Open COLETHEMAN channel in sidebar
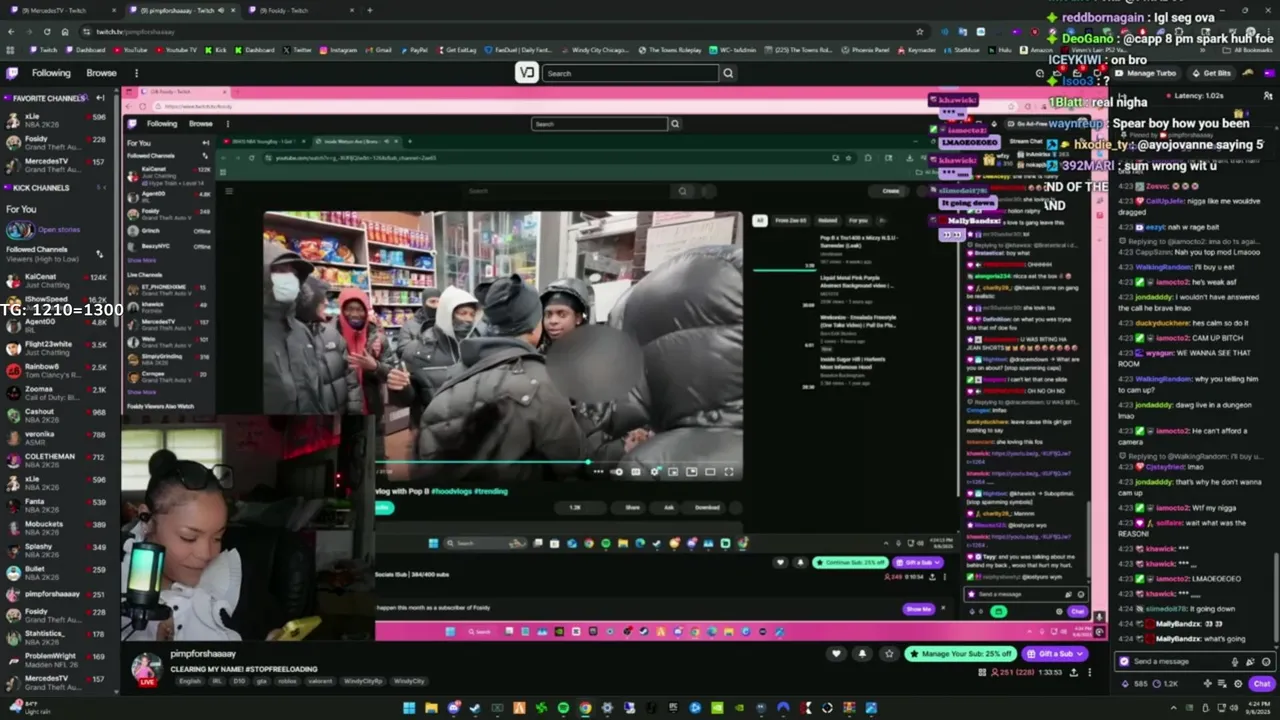This screenshot has width=1280, height=720. click(57, 460)
